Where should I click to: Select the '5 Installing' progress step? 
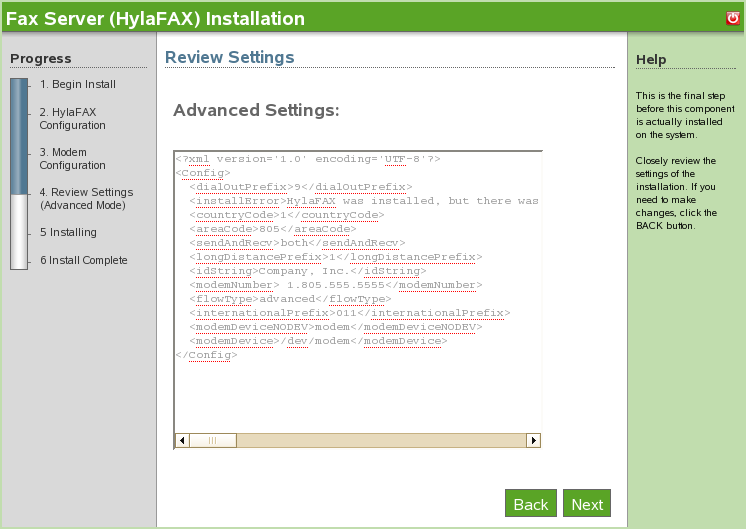click(68, 232)
